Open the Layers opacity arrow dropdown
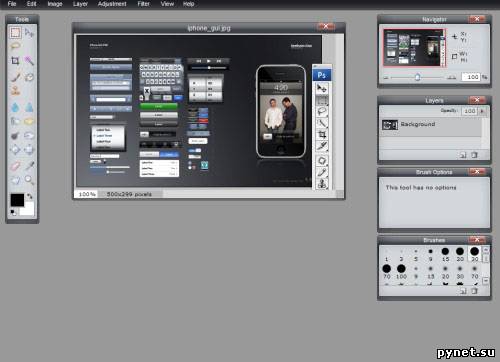The height and width of the screenshot is (362, 500). 482,111
